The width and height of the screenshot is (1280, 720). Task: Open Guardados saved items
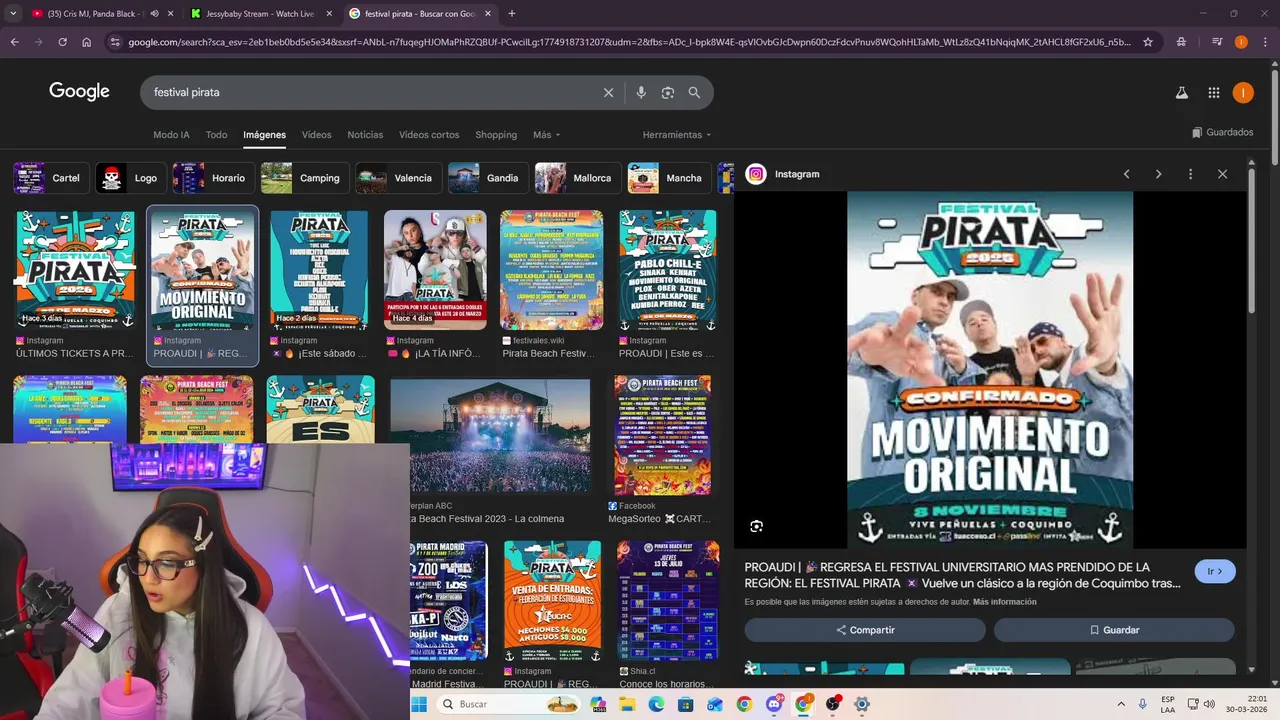click(1222, 132)
